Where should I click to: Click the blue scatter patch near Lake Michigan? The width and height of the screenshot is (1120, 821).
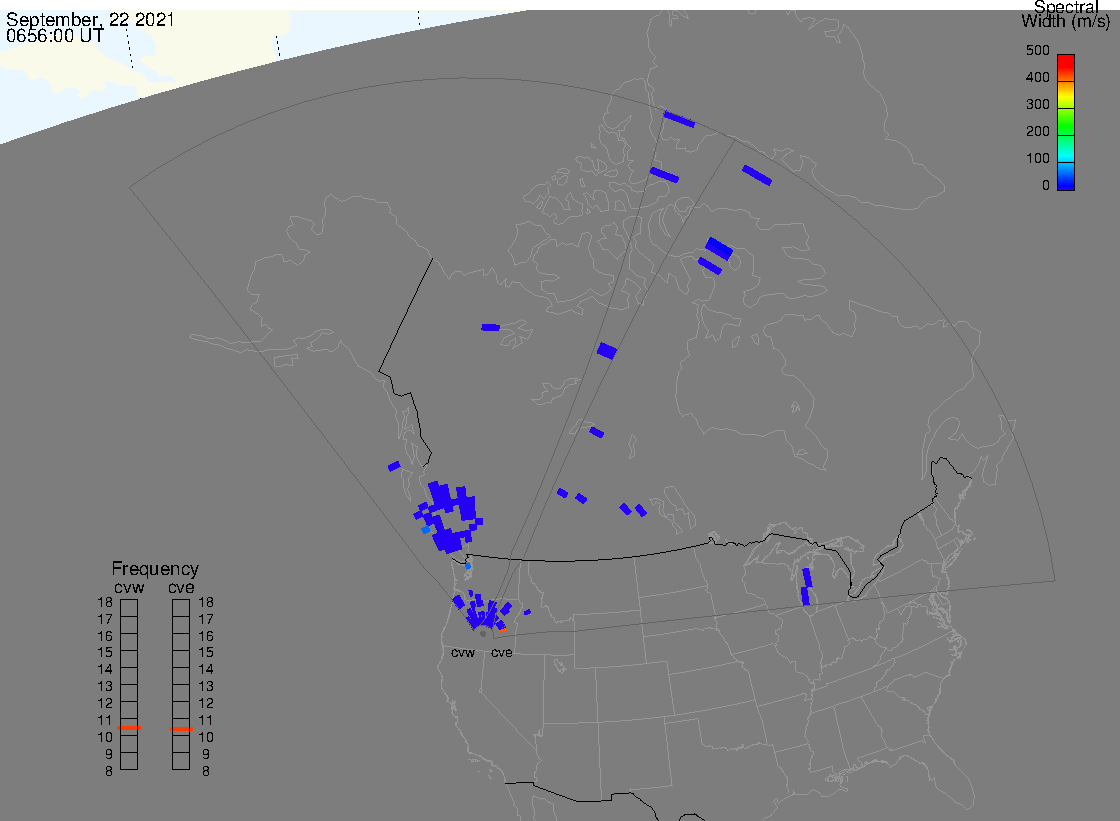tap(806, 587)
